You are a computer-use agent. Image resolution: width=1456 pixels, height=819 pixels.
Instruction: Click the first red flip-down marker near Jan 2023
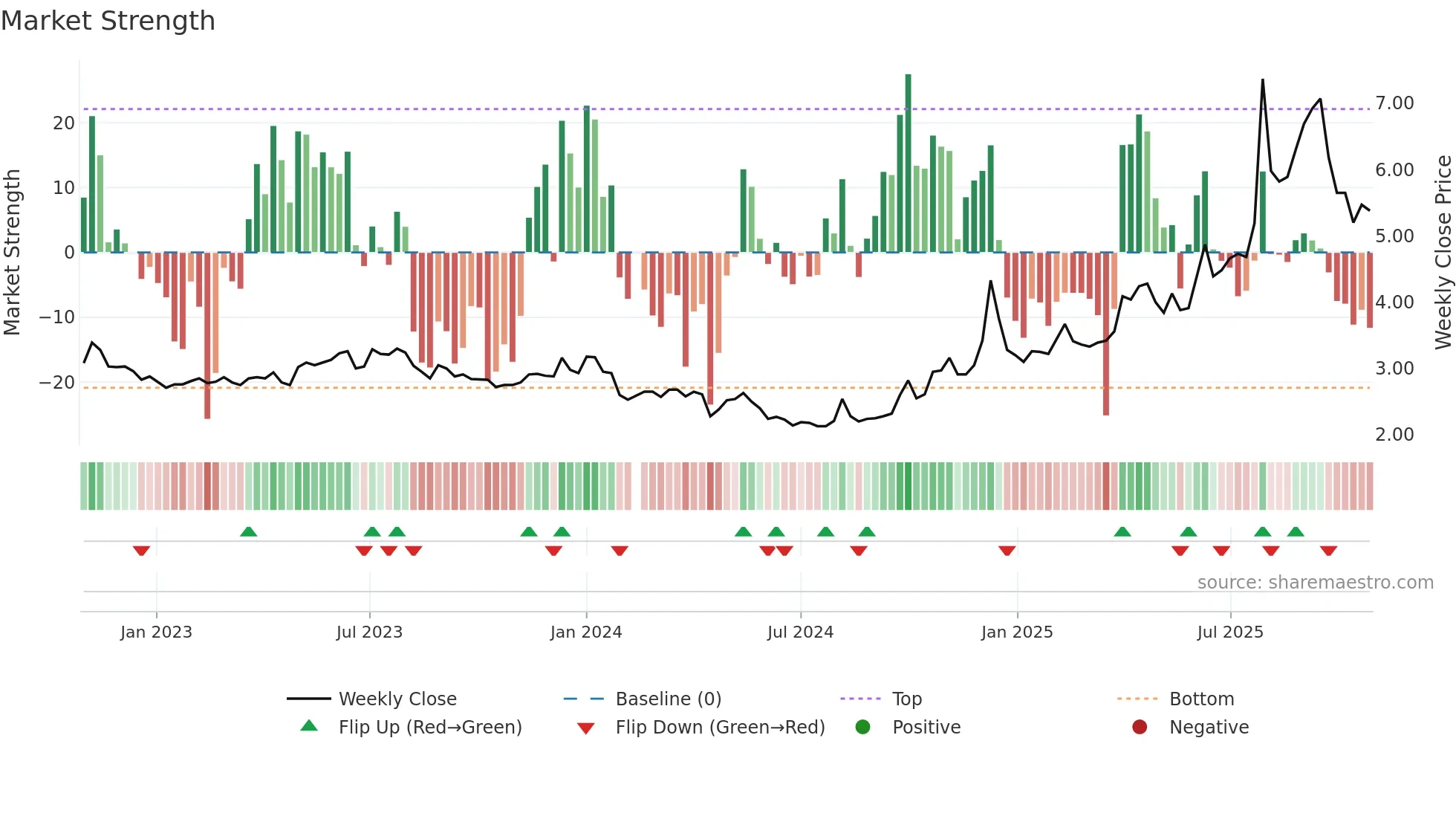pos(141,551)
